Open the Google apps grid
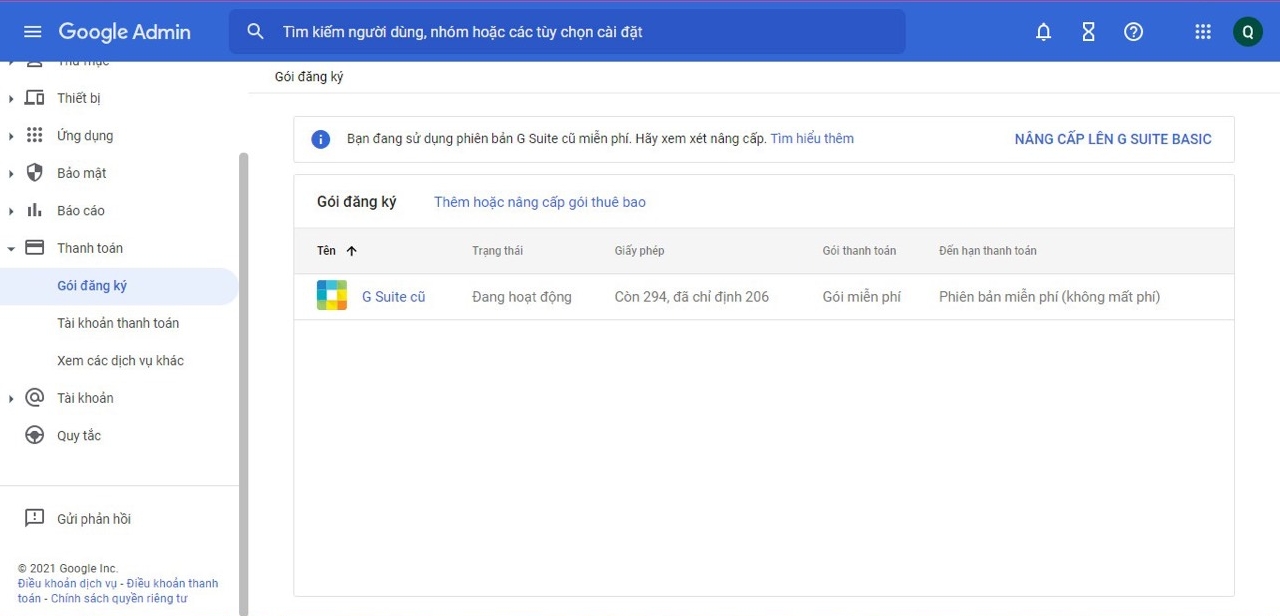This screenshot has width=1280, height=616. [1203, 32]
